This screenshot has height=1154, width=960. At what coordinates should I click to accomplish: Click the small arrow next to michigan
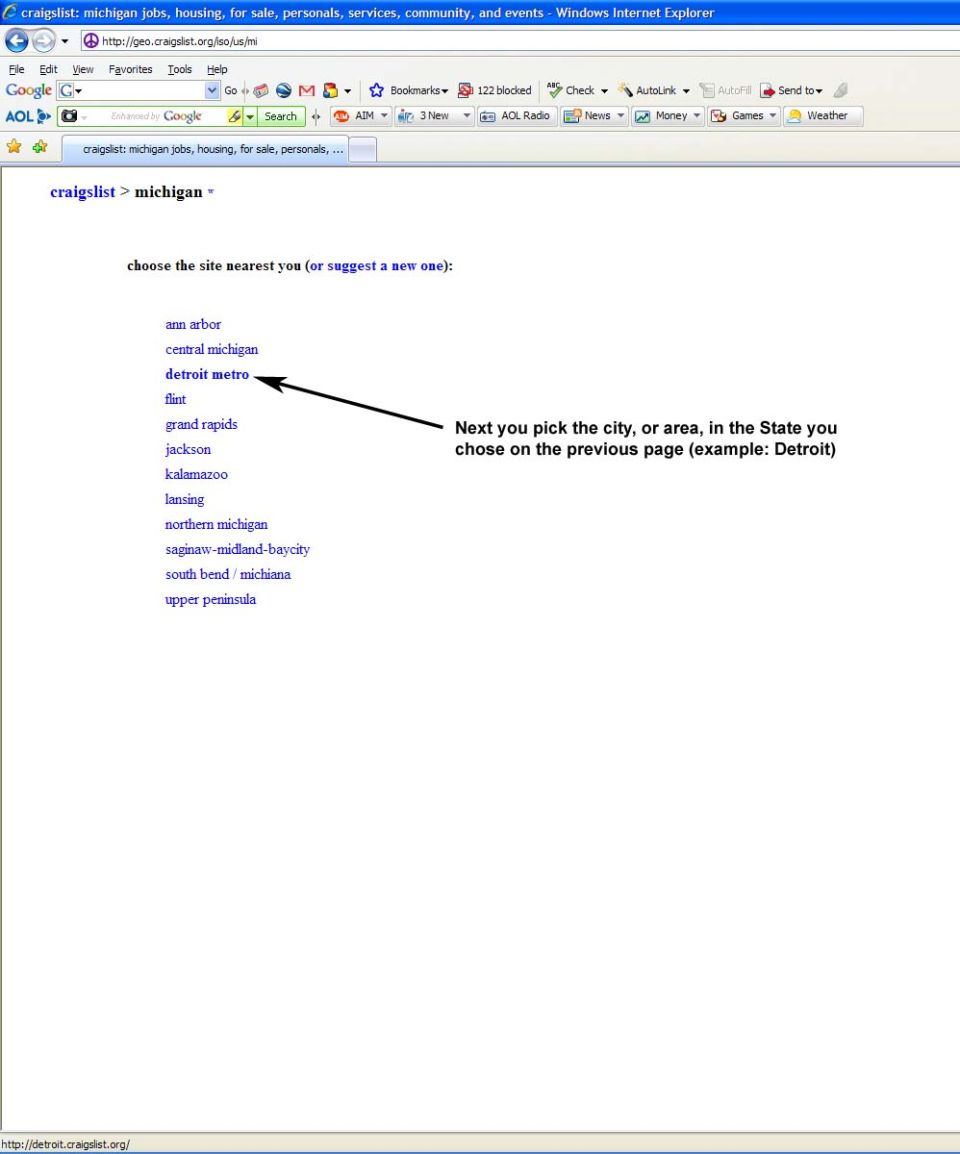click(211, 192)
